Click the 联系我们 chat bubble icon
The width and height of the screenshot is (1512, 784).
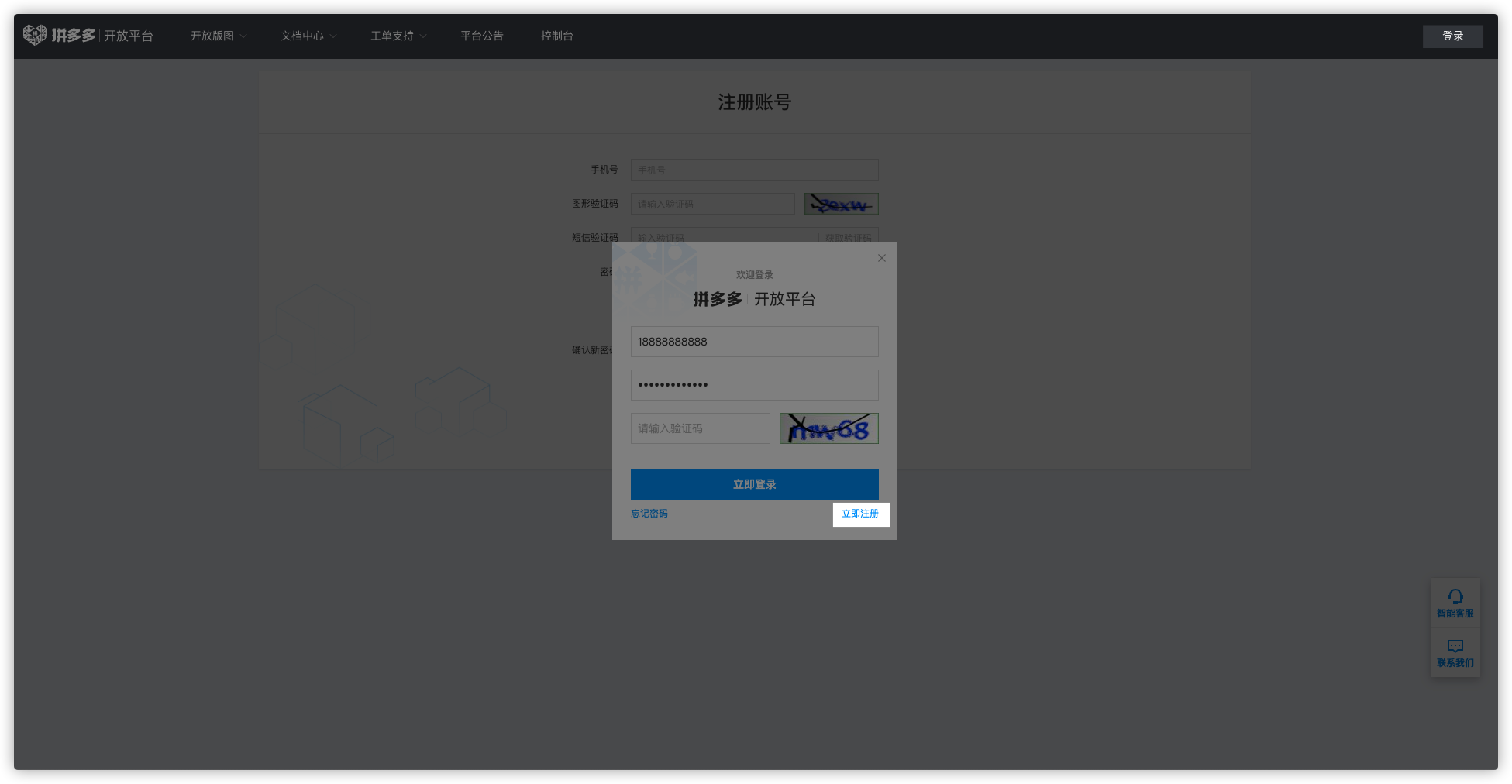pyautogui.click(x=1455, y=646)
